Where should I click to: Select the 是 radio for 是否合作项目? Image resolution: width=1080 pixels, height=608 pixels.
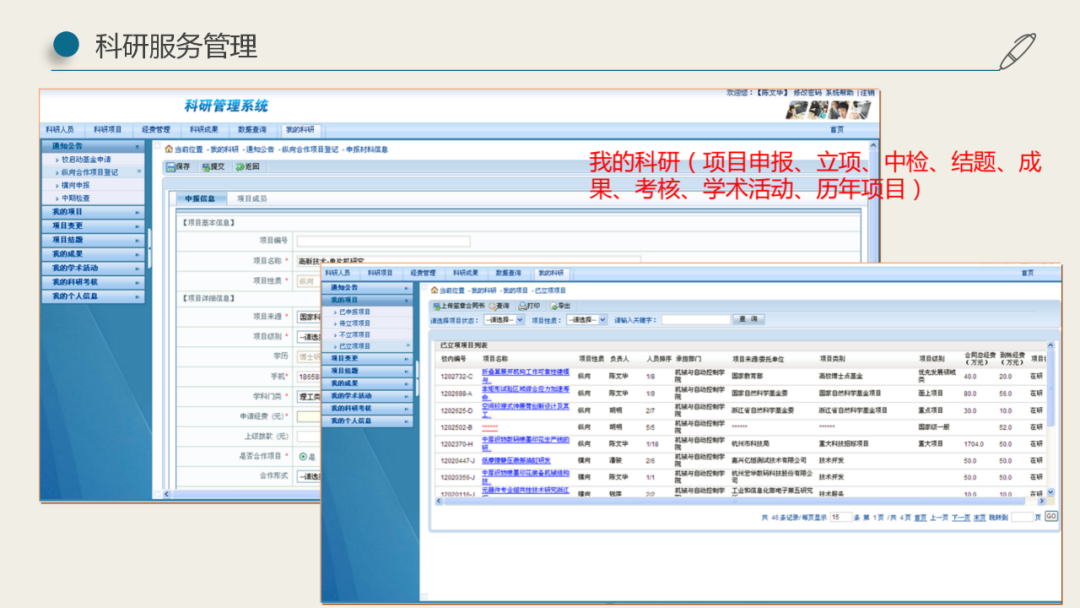point(303,457)
